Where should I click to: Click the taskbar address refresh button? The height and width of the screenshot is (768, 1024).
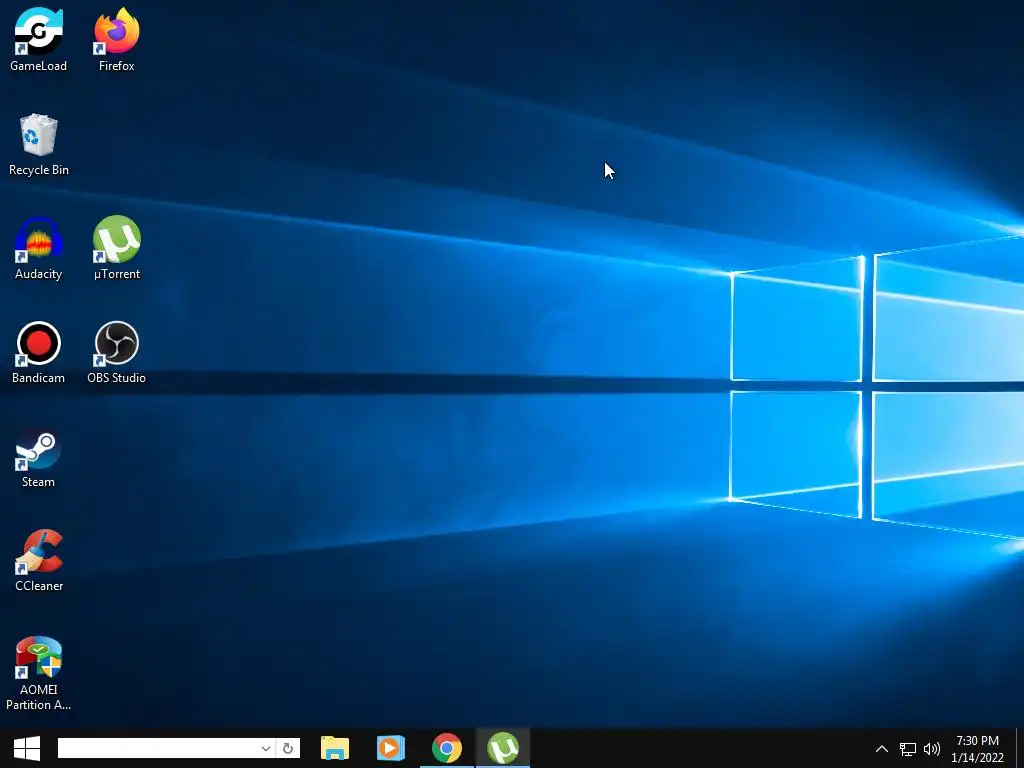coord(288,748)
